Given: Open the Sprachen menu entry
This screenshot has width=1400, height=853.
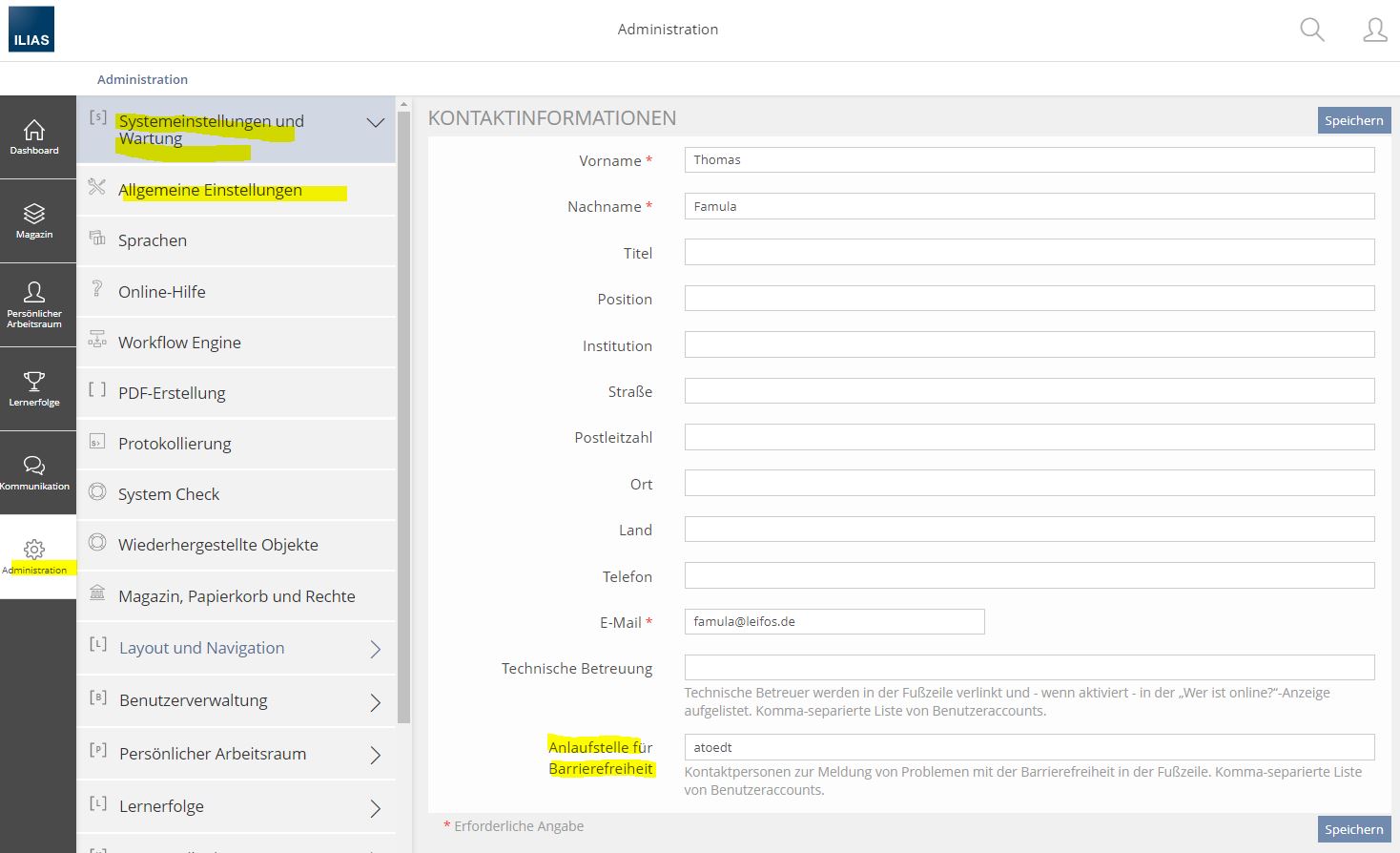Looking at the screenshot, I should click(x=153, y=240).
